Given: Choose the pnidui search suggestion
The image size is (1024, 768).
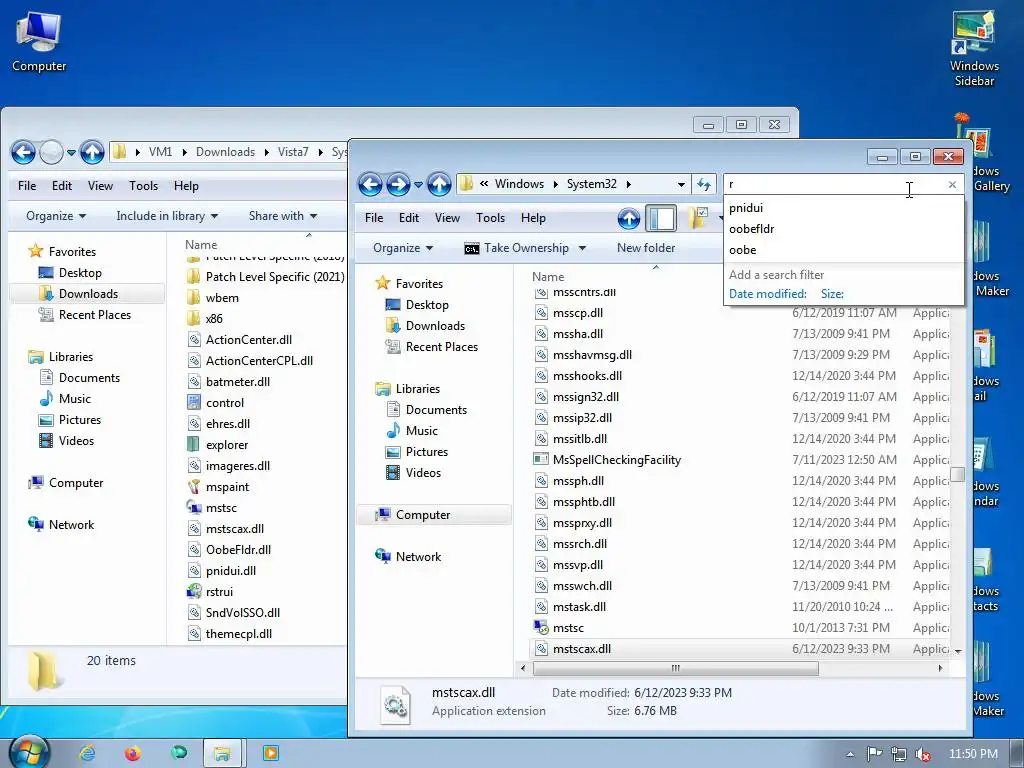Looking at the screenshot, I should (746, 208).
